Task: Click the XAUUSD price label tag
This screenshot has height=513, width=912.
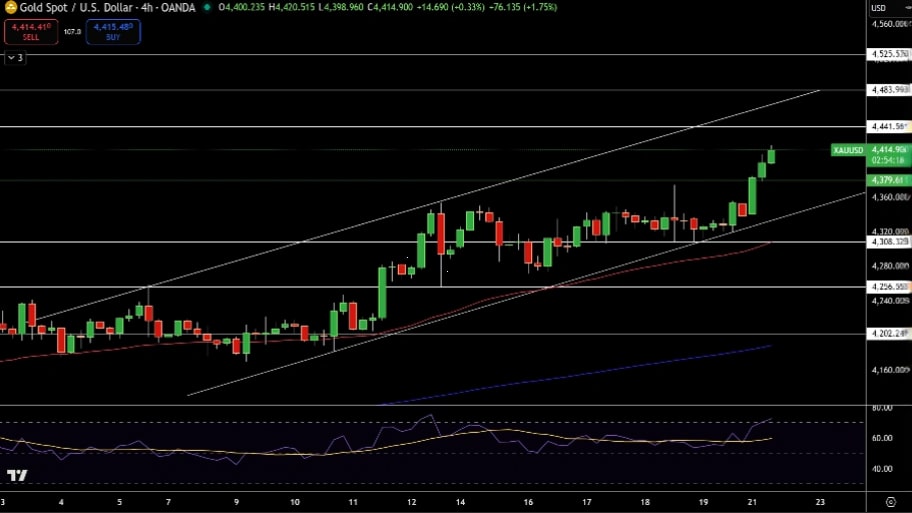Action: (847, 150)
